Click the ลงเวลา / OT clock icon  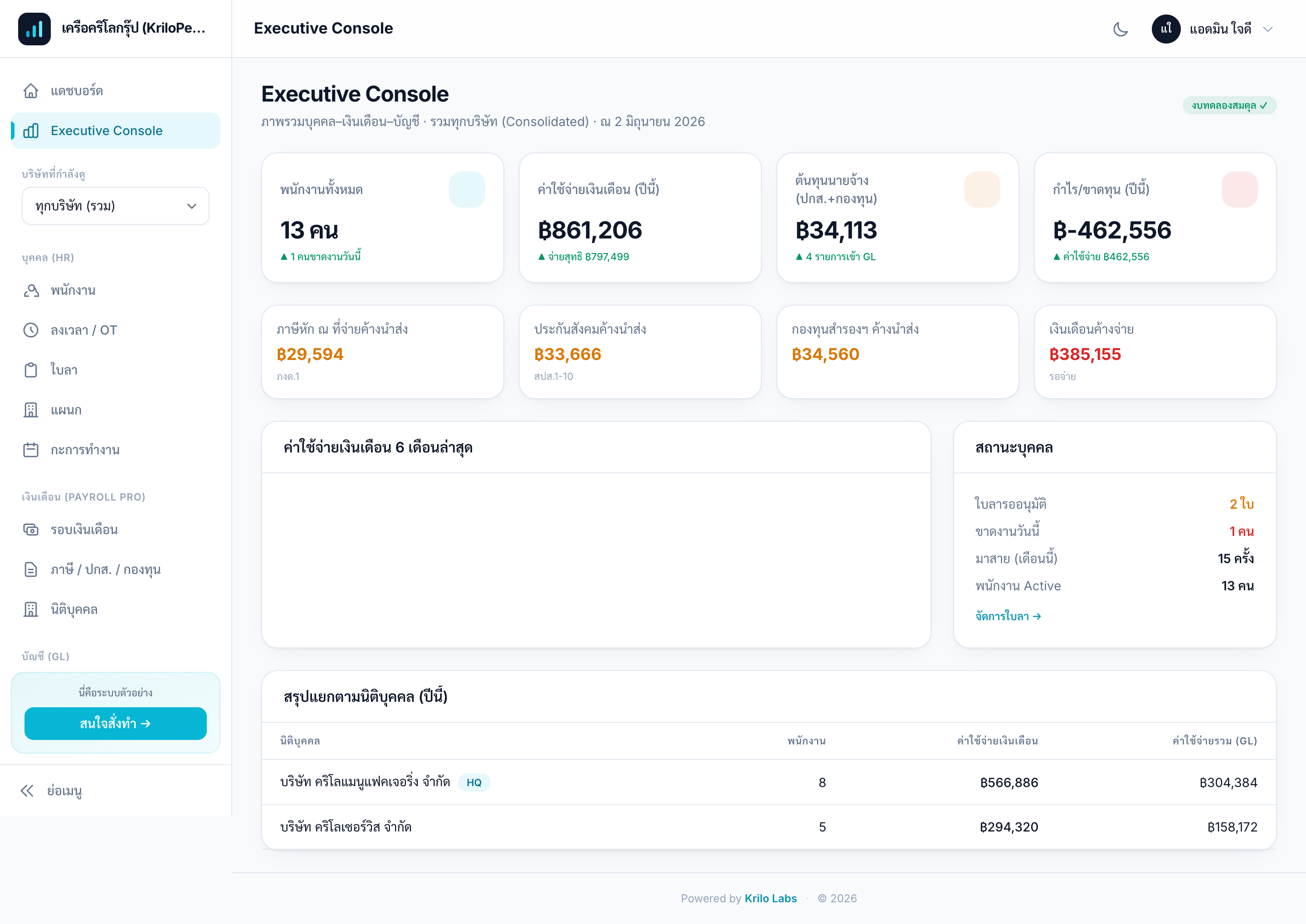(x=31, y=330)
